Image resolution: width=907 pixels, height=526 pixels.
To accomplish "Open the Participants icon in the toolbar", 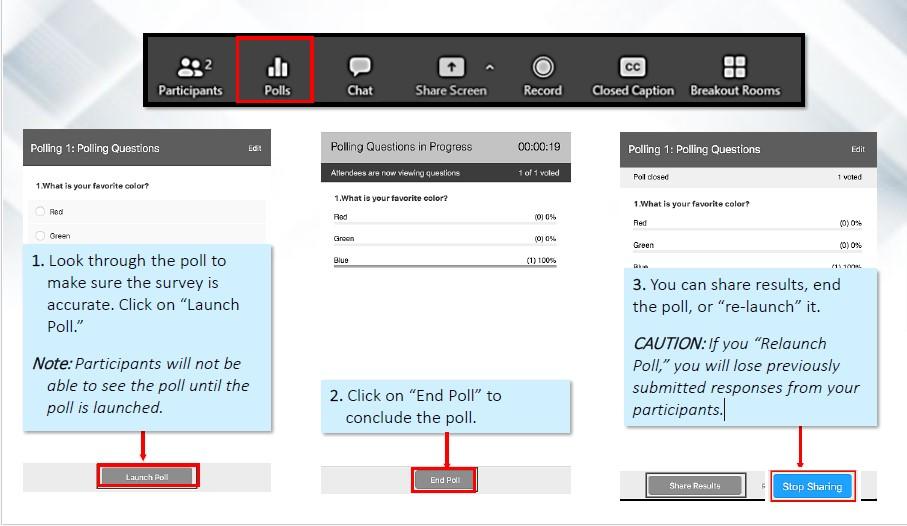I will [x=190, y=68].
